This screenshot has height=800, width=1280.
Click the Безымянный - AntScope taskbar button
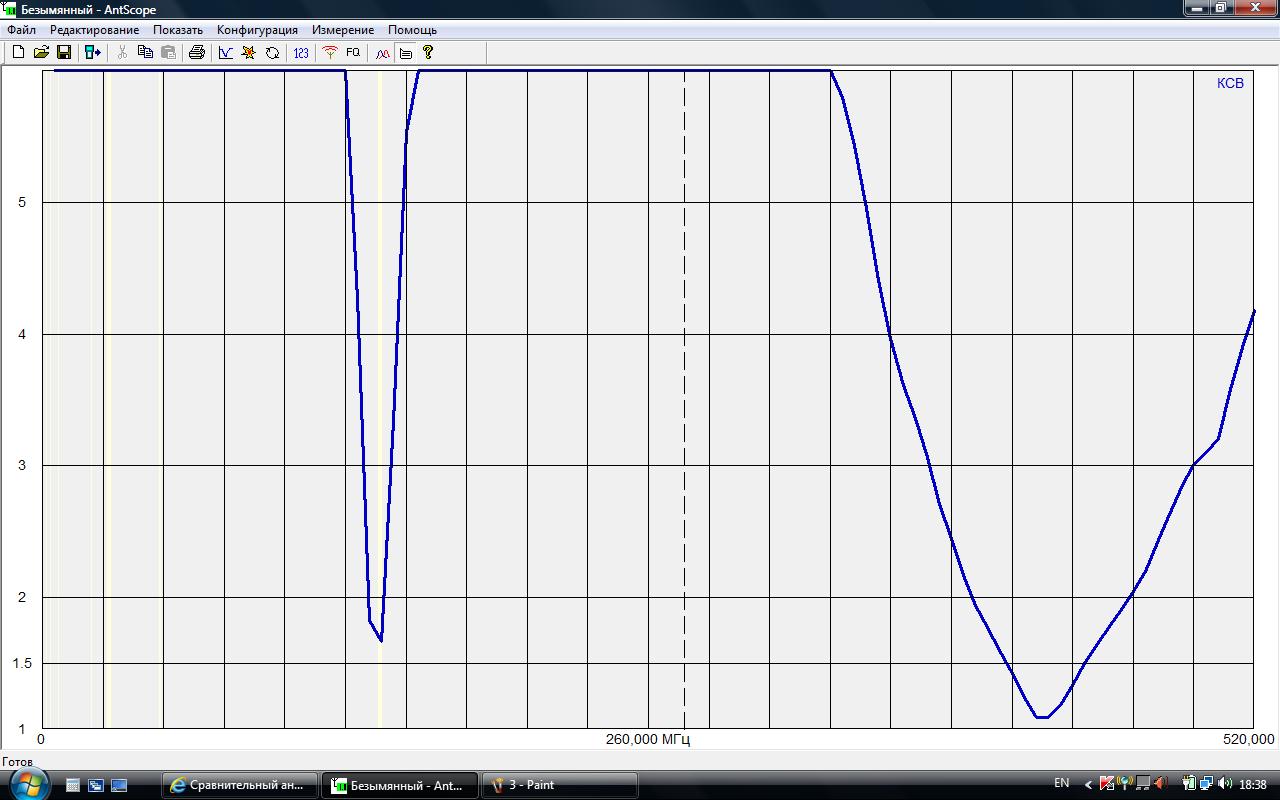click(x=399, y=785)
